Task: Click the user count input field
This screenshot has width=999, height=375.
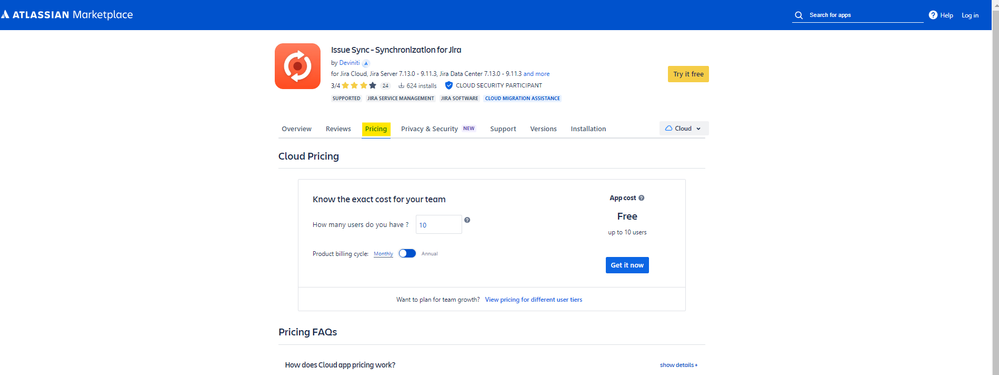Action: click(438, 225)
